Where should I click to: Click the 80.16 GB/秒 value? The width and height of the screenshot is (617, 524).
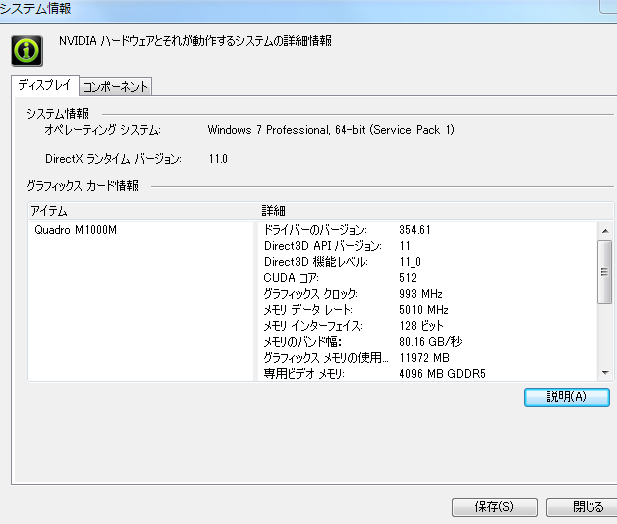pos(430,341)
